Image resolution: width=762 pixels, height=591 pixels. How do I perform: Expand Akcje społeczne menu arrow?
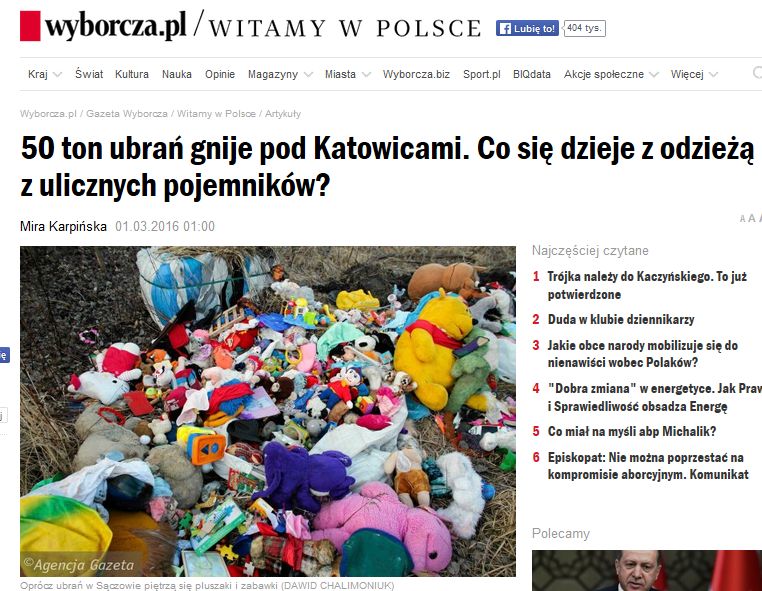[x=654, y=75]
